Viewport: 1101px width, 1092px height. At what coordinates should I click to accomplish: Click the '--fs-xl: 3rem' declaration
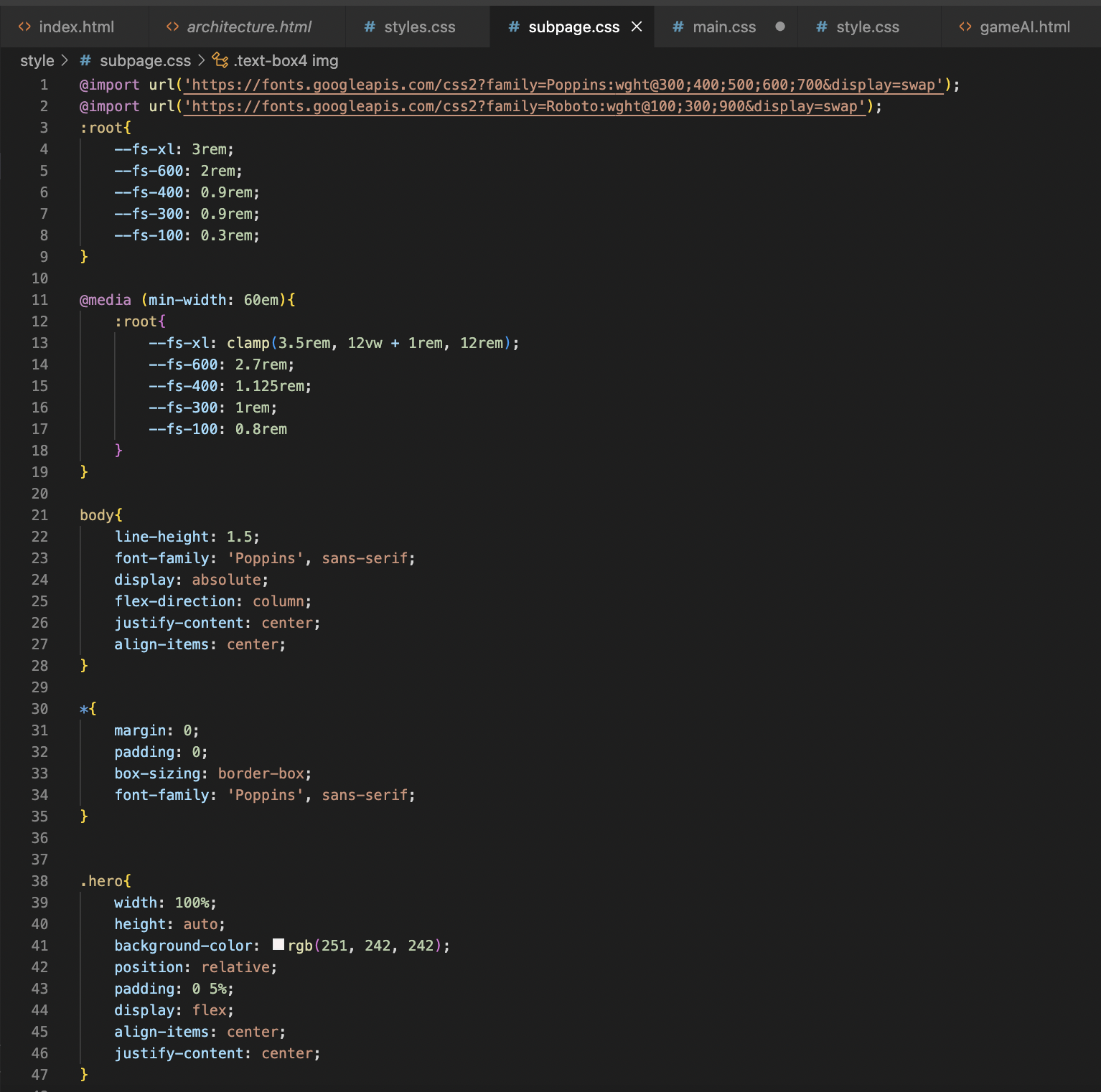174,149
